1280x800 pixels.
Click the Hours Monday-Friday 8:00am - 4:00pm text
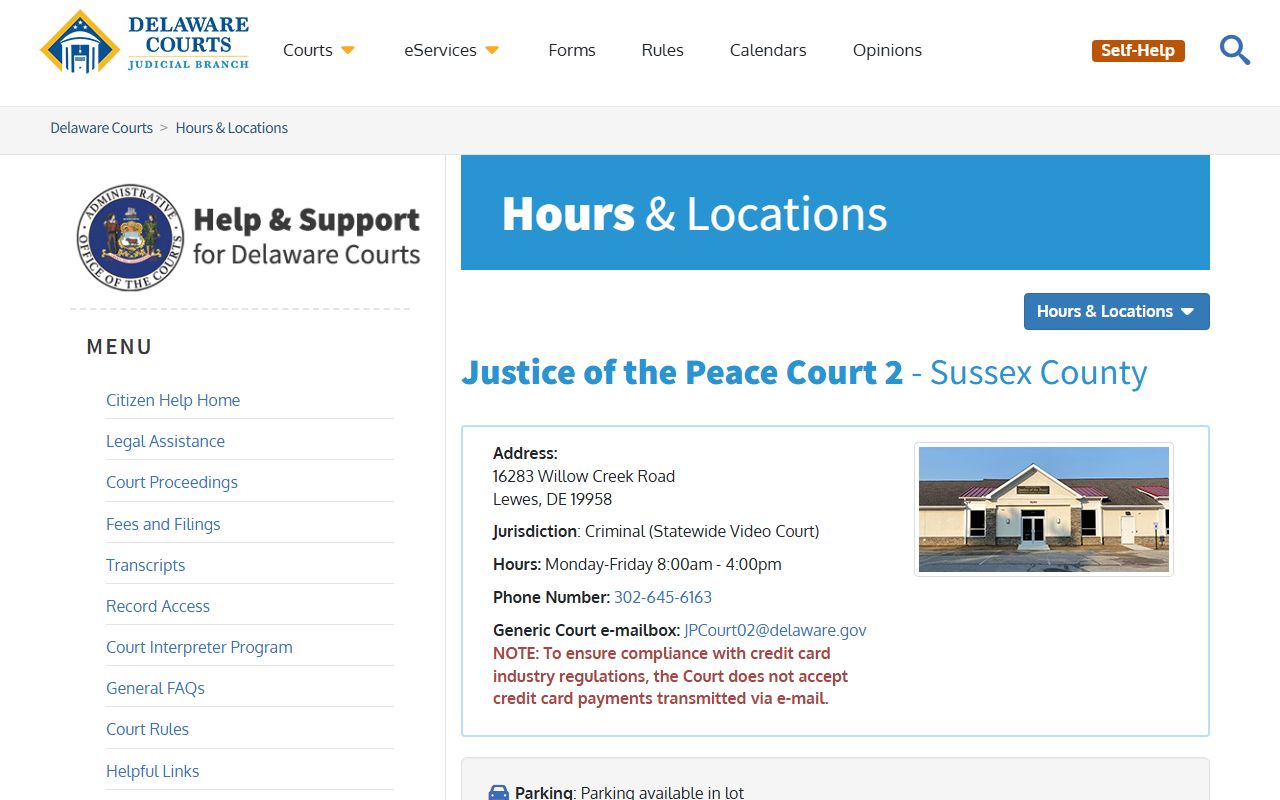(637, 564)
